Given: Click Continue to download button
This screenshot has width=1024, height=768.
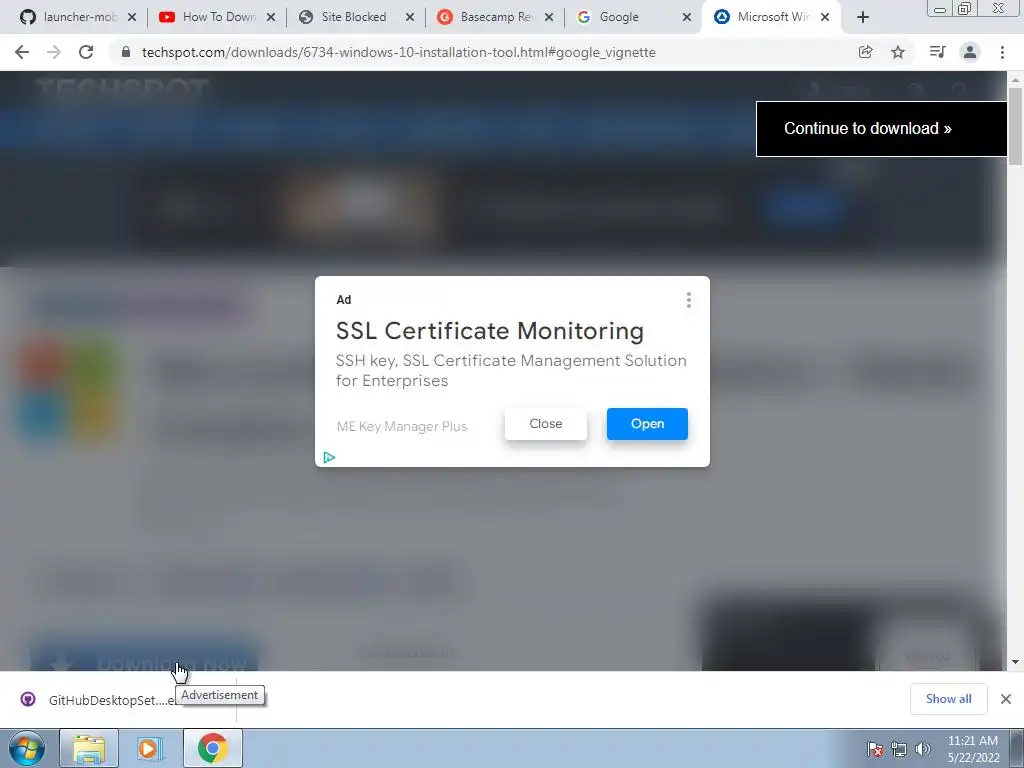Looking at the screenshot, I should pos(882,129).
